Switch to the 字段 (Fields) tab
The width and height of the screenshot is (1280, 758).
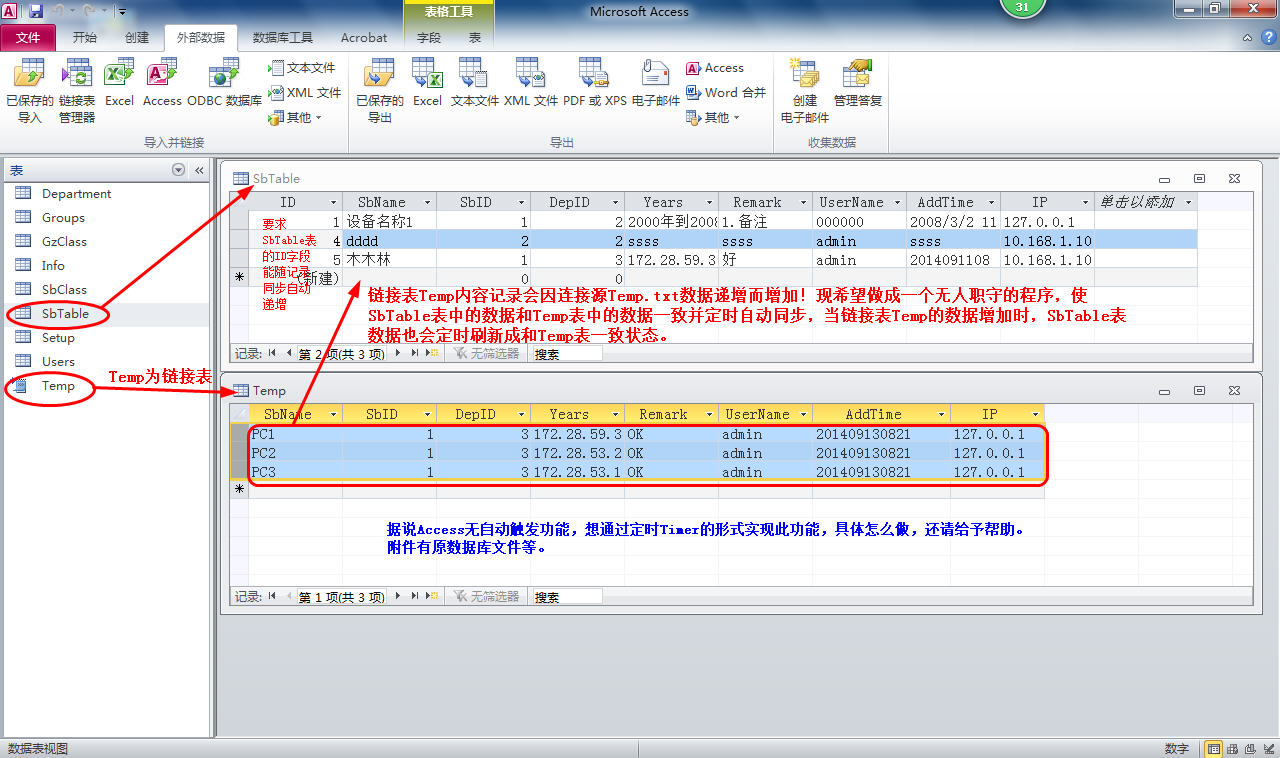click(x=429, y=37)
